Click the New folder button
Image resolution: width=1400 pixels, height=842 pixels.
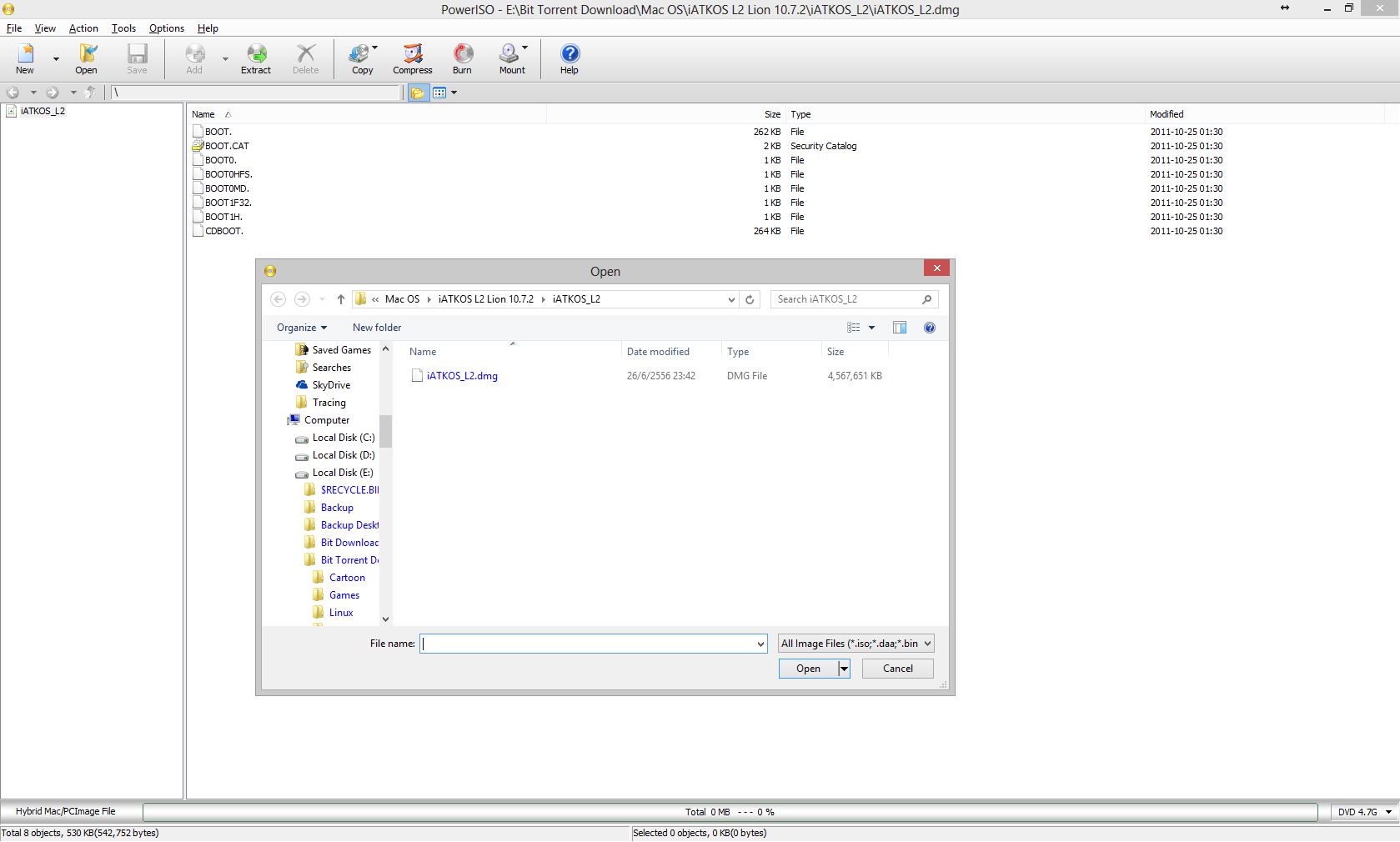[377, 328]
